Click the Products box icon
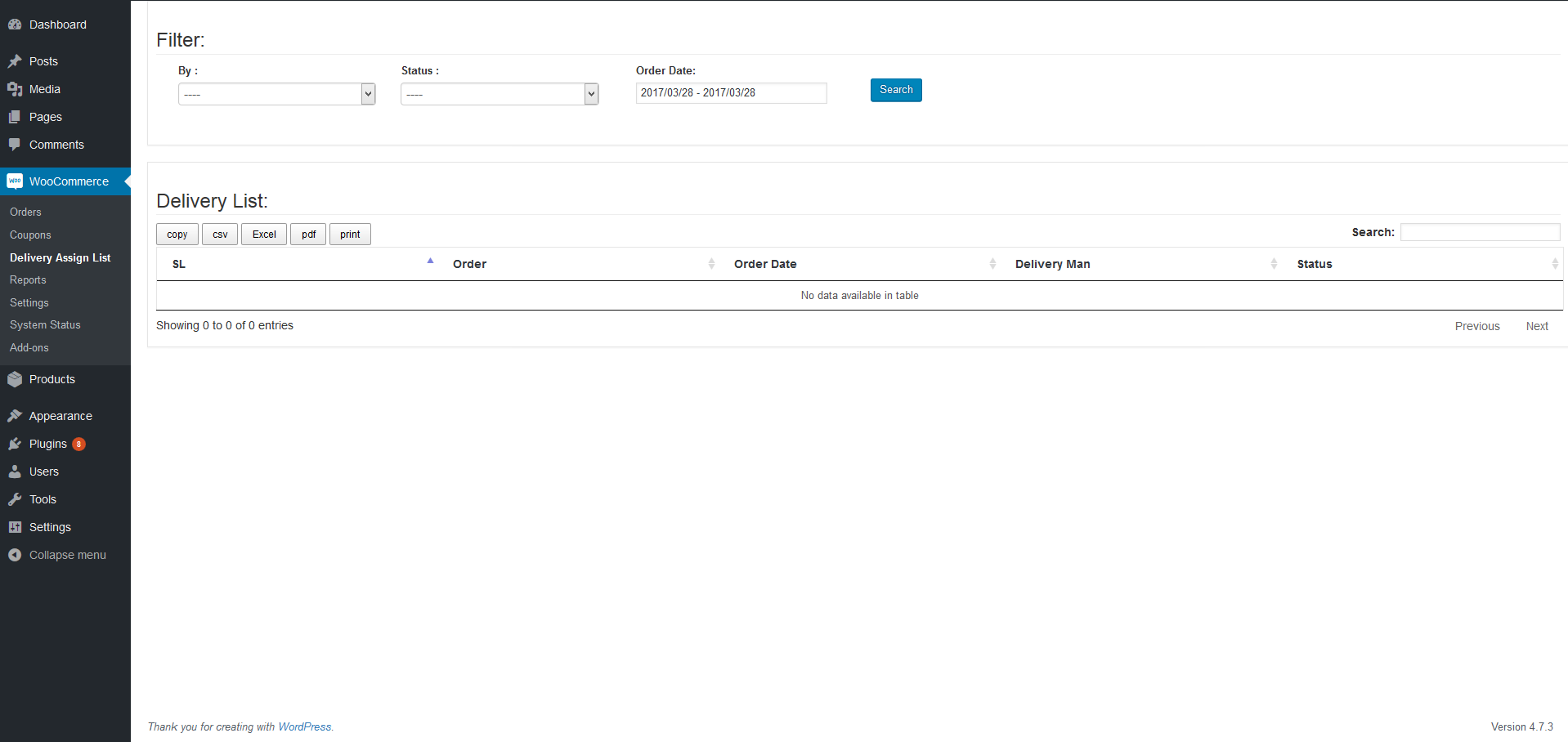This screenshot has width=1568, height=742. tap(15, 379)
